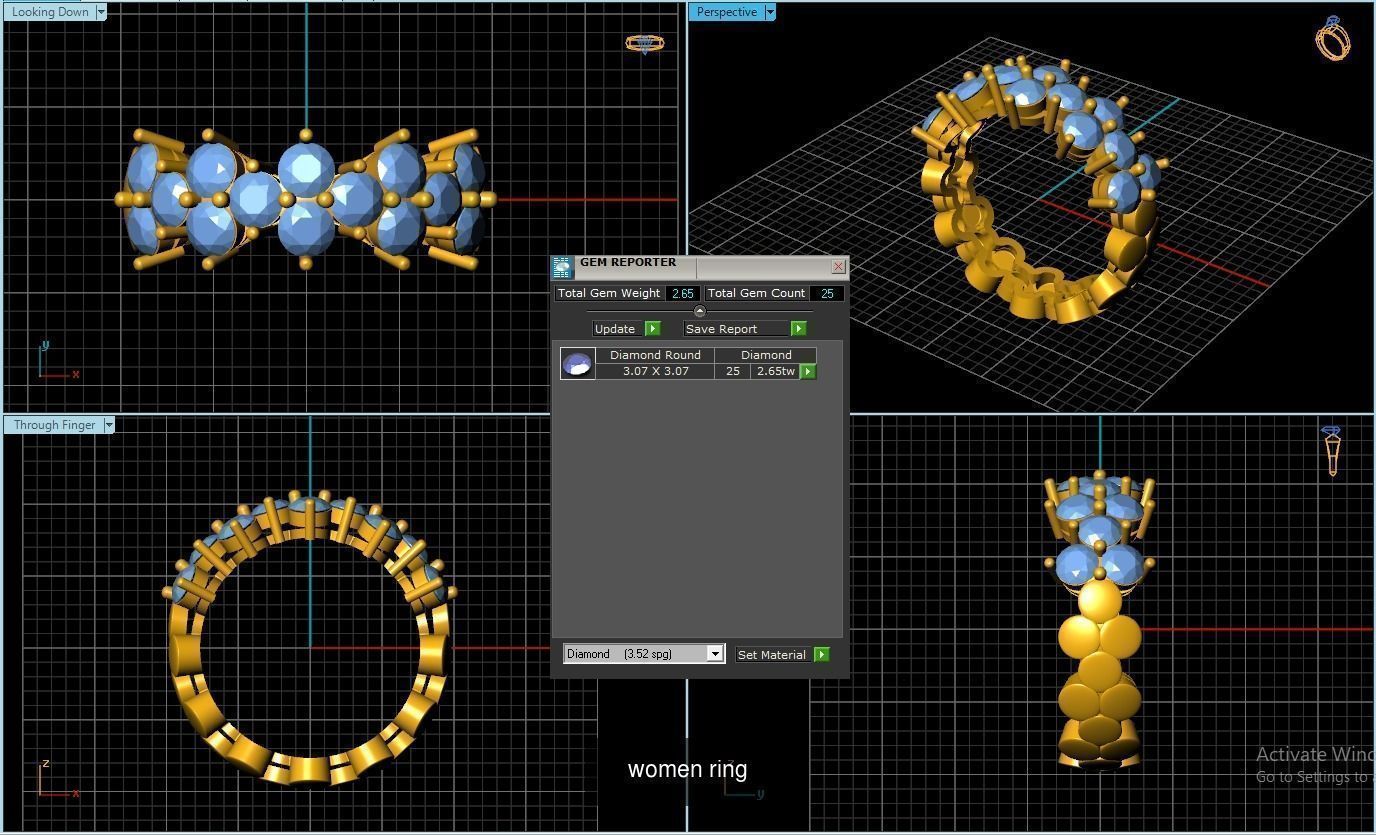Select the Perspective viewport label

[x=726, y=12]
